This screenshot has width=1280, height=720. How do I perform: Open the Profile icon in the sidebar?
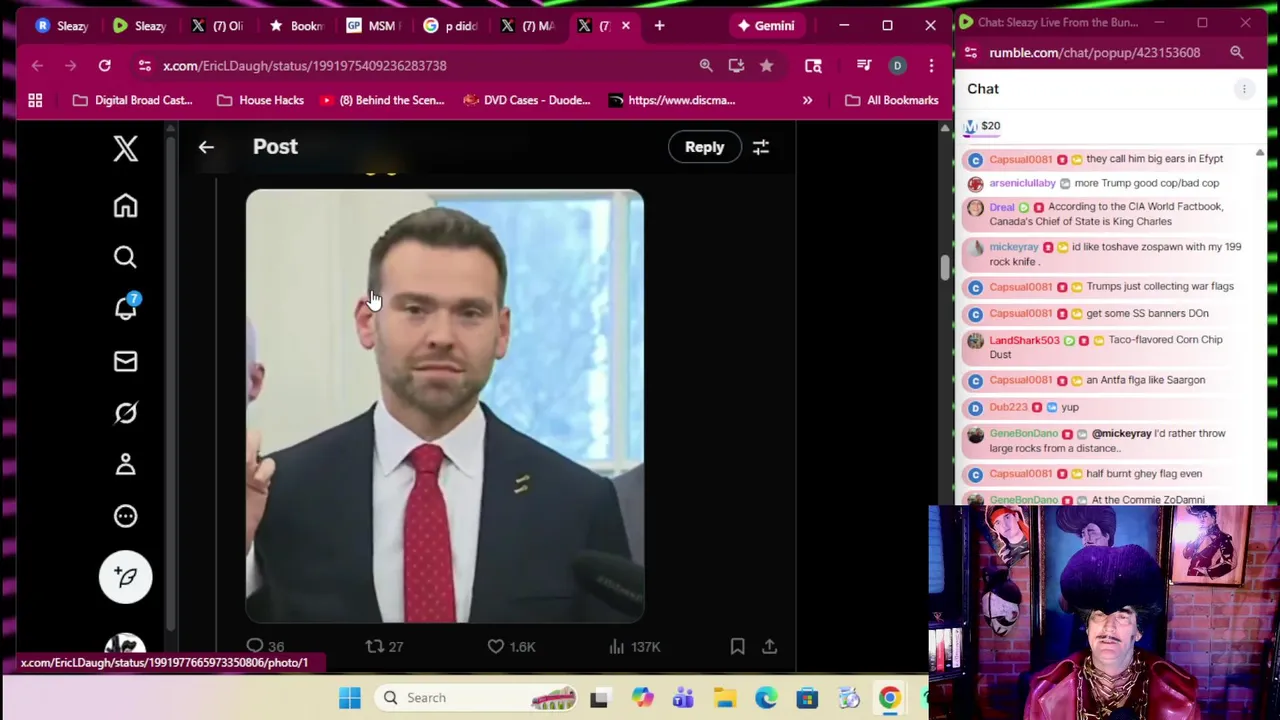[125, 464]
